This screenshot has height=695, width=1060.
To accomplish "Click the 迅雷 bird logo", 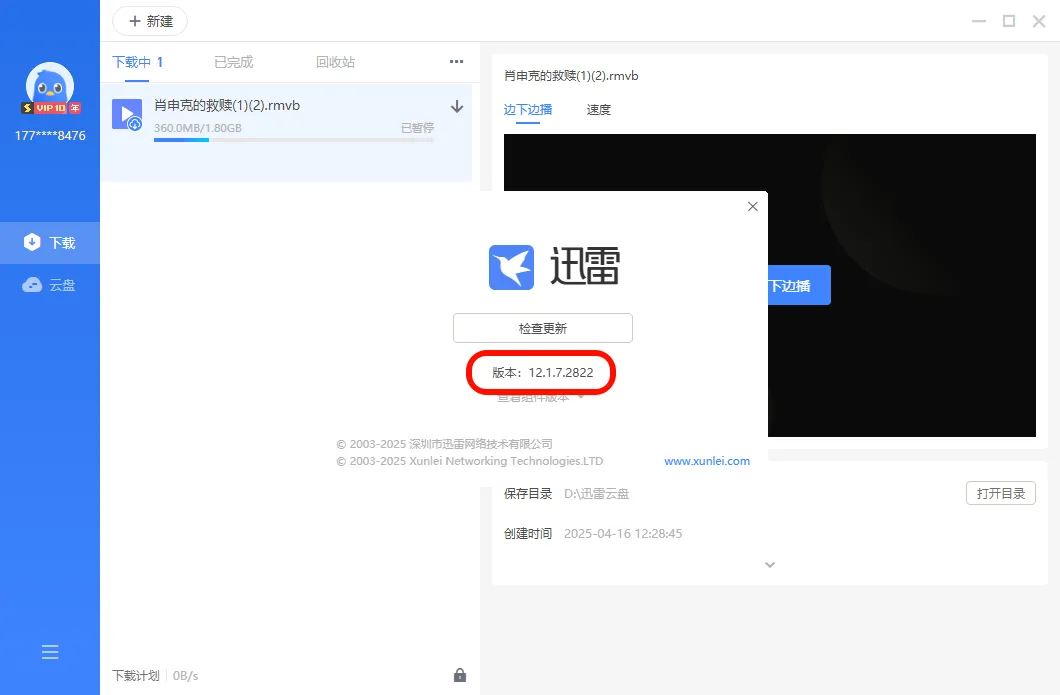I will click(512, 267).
